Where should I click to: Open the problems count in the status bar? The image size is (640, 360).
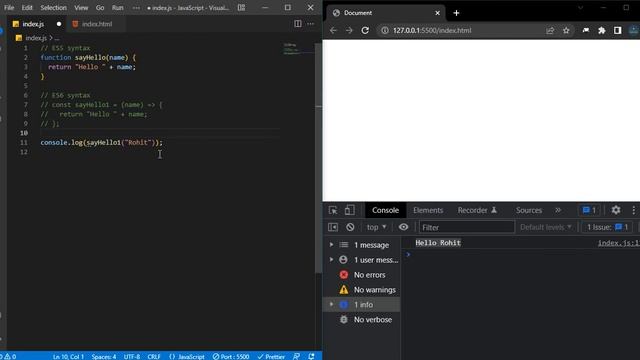[x=9, y=356]
